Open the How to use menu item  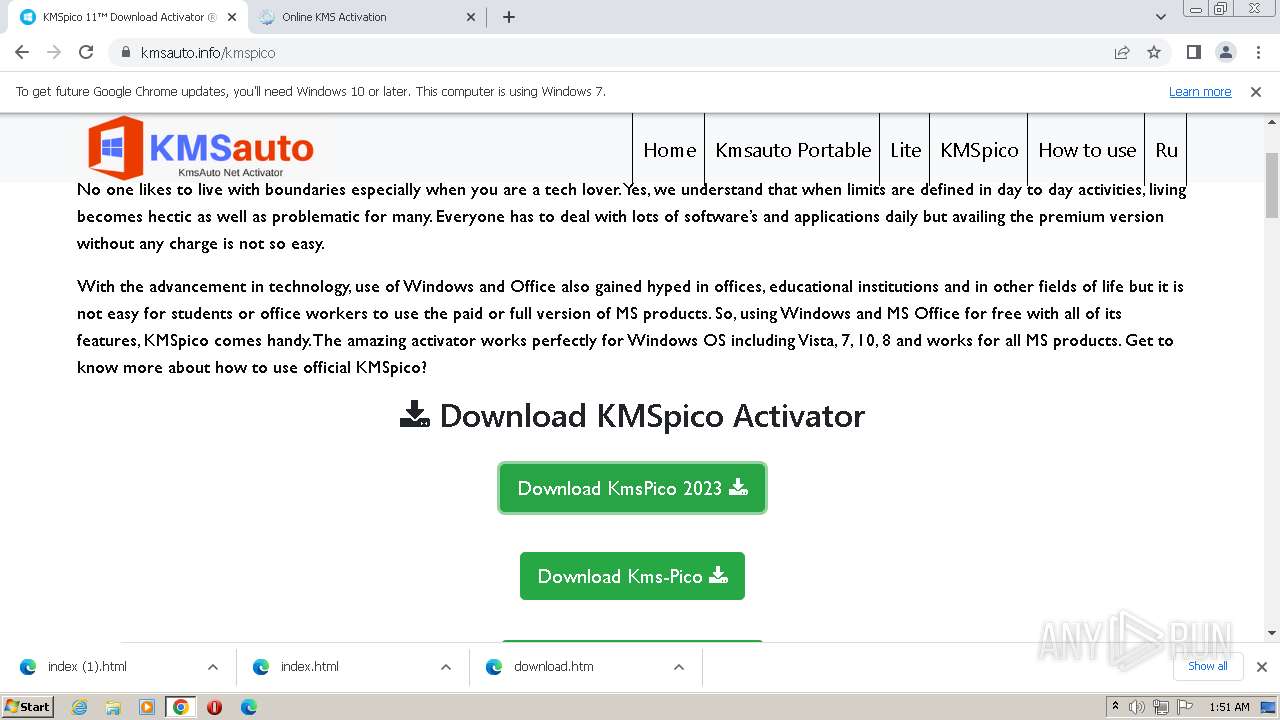pos(1087,150)
